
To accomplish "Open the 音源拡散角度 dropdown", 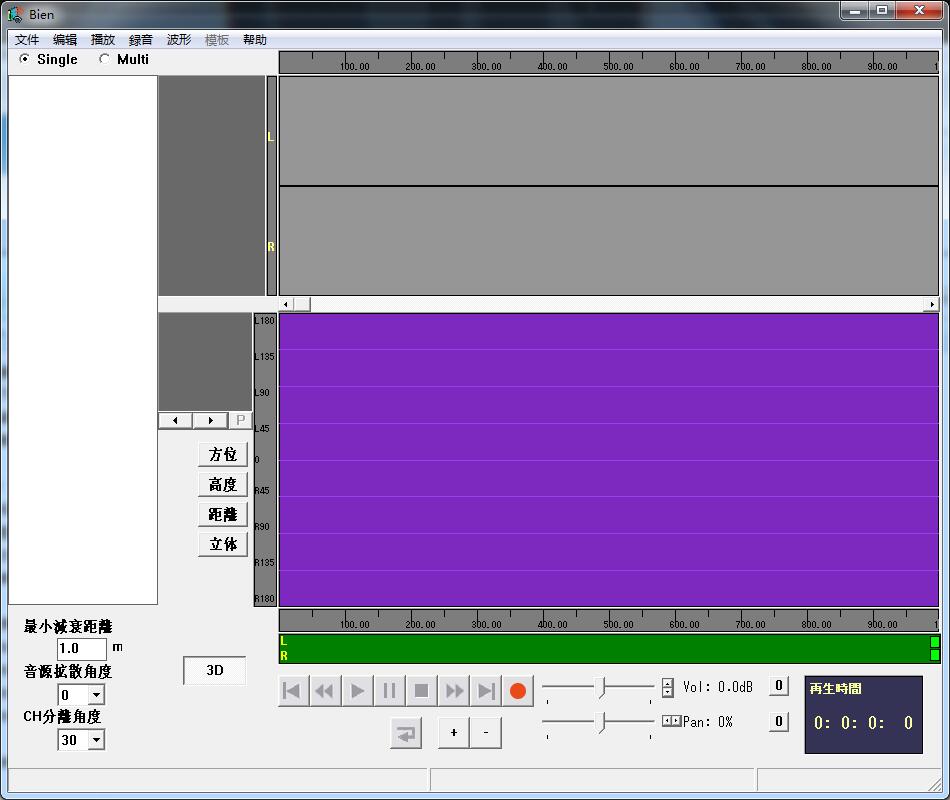I will tap(96, 695).
